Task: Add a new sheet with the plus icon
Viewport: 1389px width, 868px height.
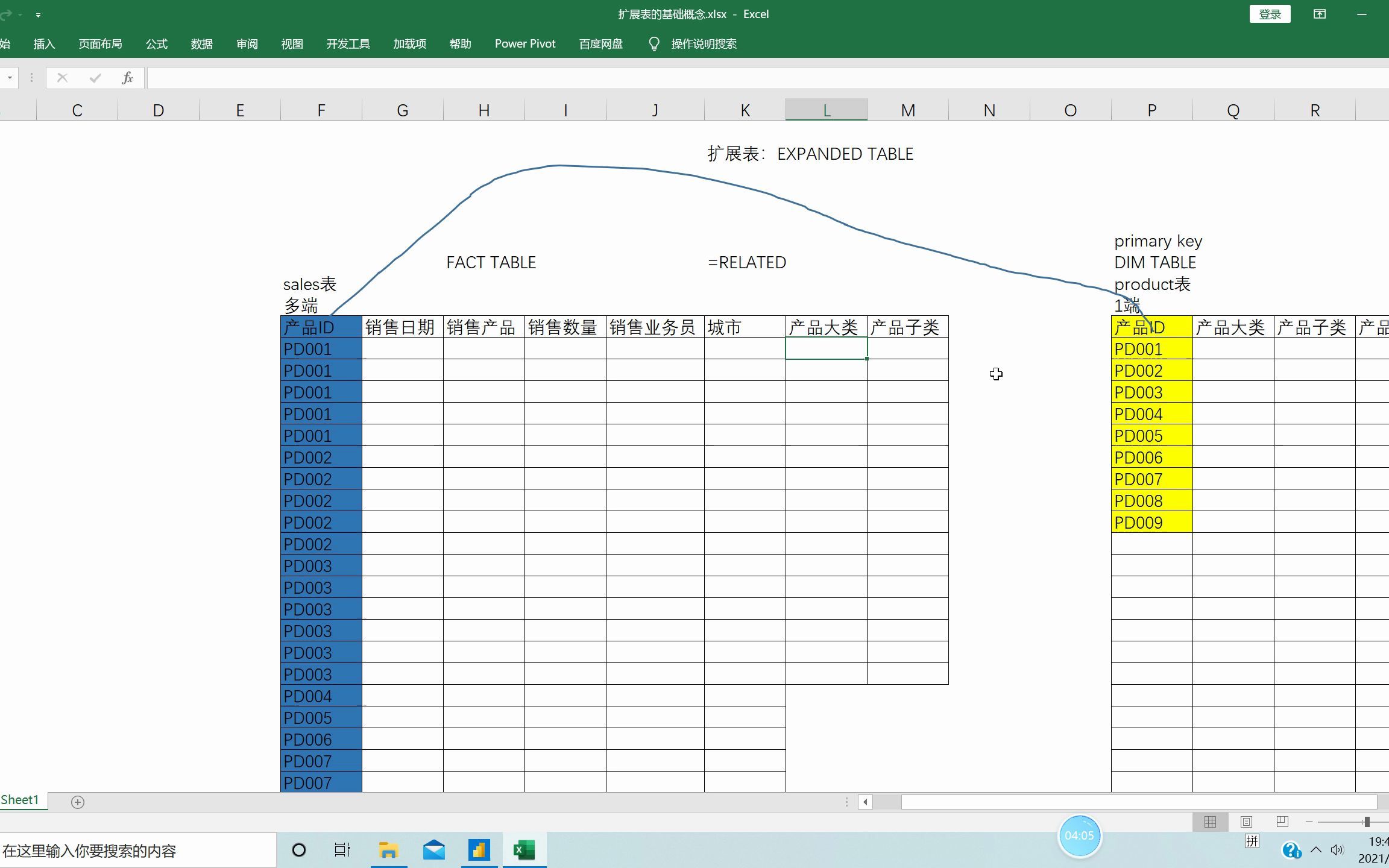Action: point(78,802)
